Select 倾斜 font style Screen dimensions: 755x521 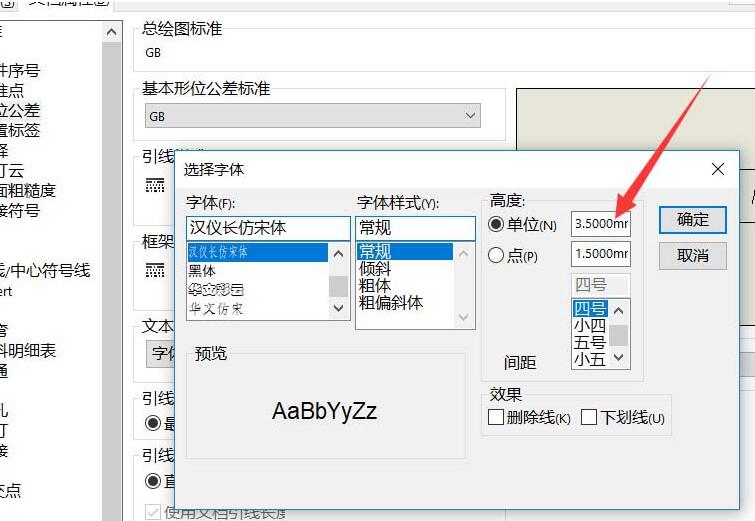click(404, 268)
